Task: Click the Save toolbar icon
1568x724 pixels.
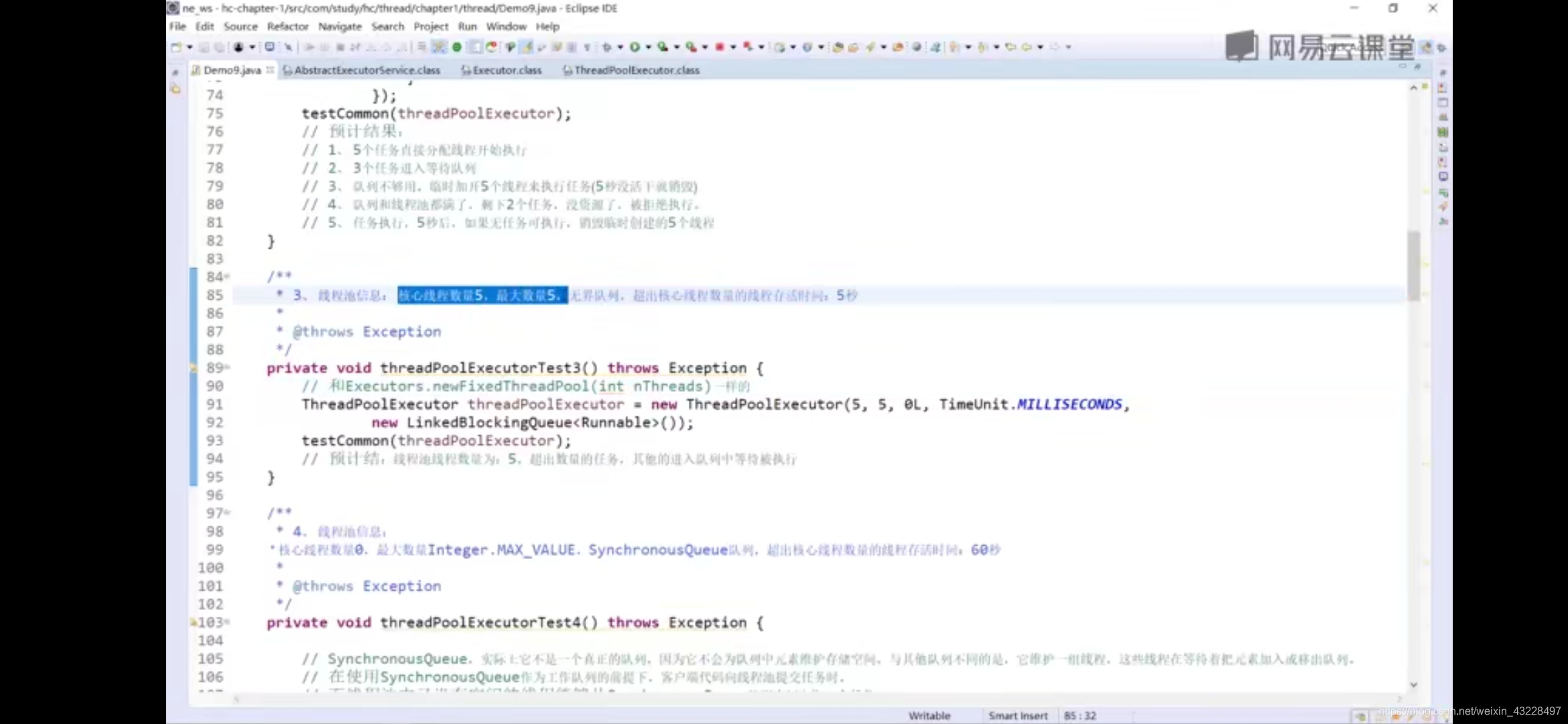Action: [x=204, y=47]
